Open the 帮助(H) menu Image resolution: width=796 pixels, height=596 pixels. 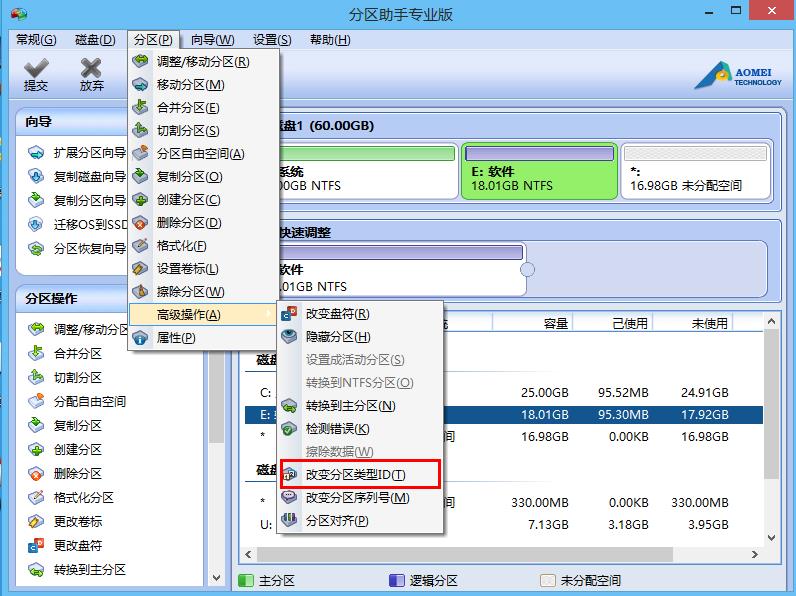(330, 40)
